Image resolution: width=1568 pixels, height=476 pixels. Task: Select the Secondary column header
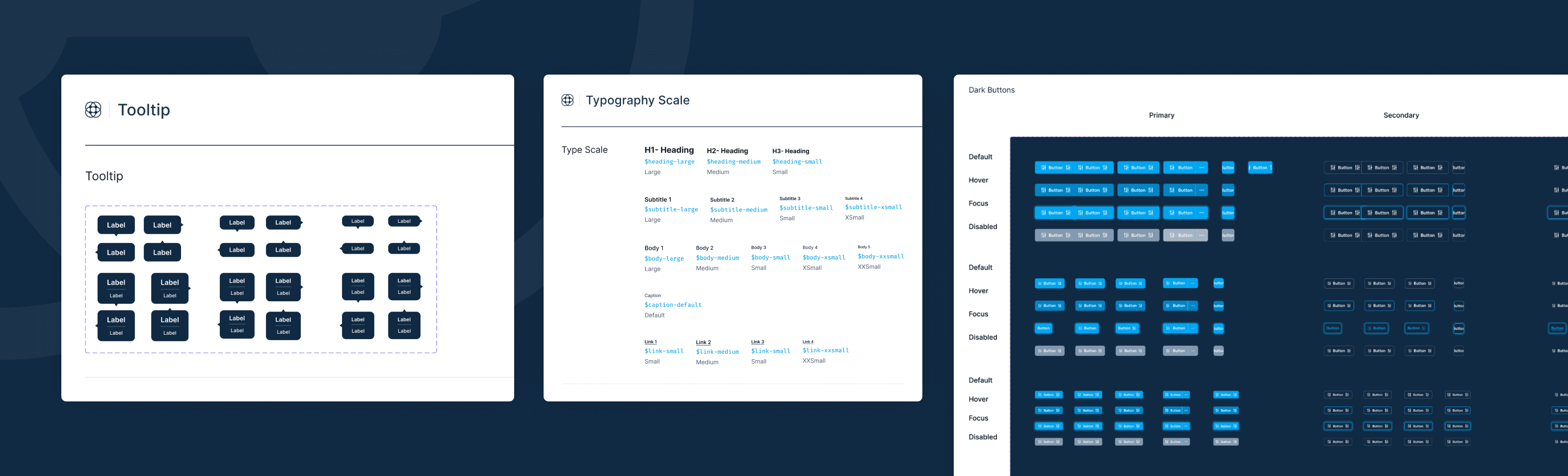pos(1401,115)
